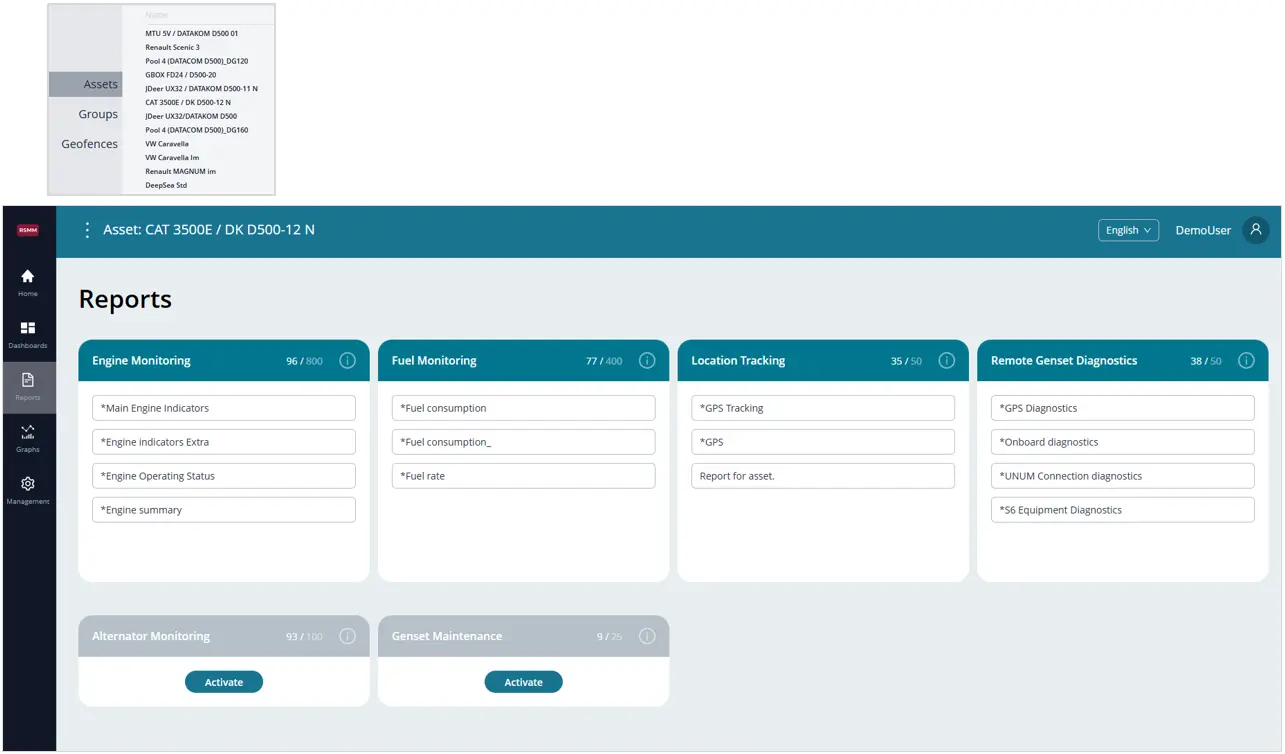Show info for Location Tracking card
The height and width of the screenshot is (754, 1285).
coord(946,361)
